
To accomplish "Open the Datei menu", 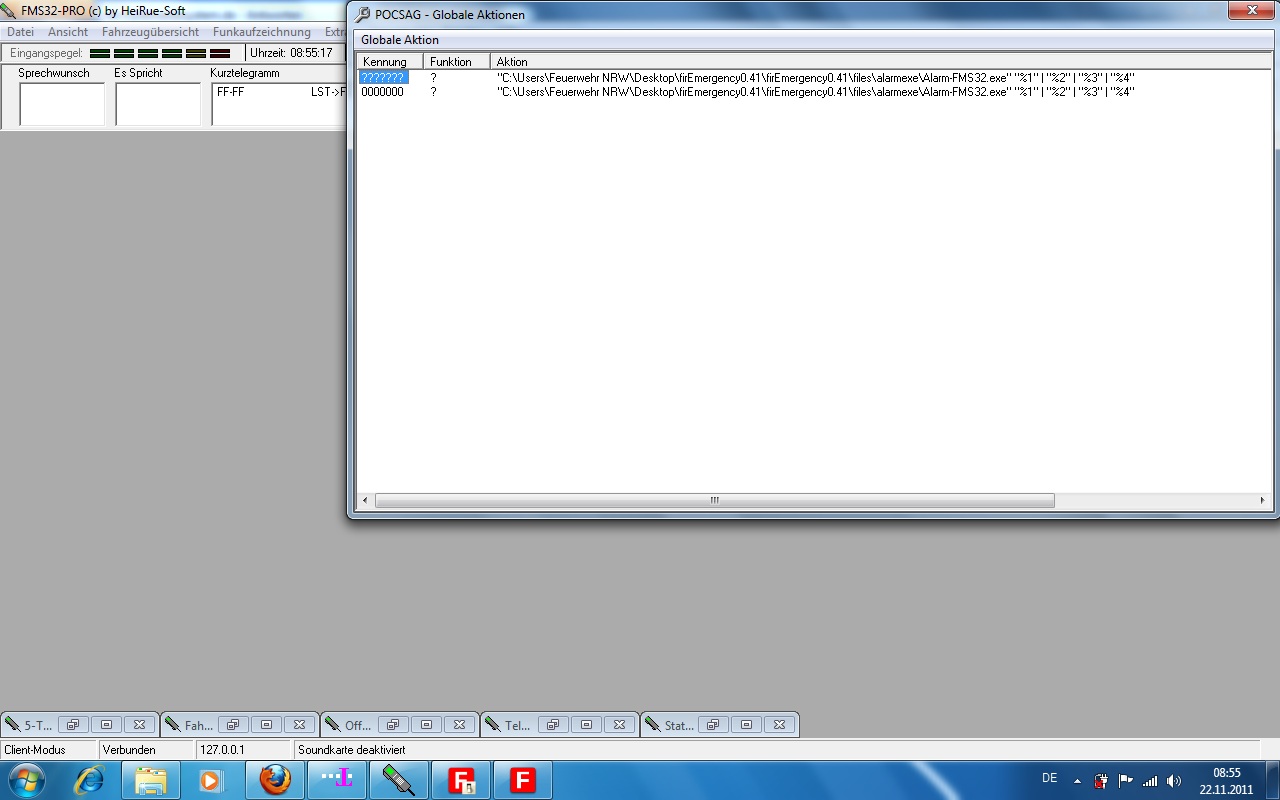I will pos(20,32).
